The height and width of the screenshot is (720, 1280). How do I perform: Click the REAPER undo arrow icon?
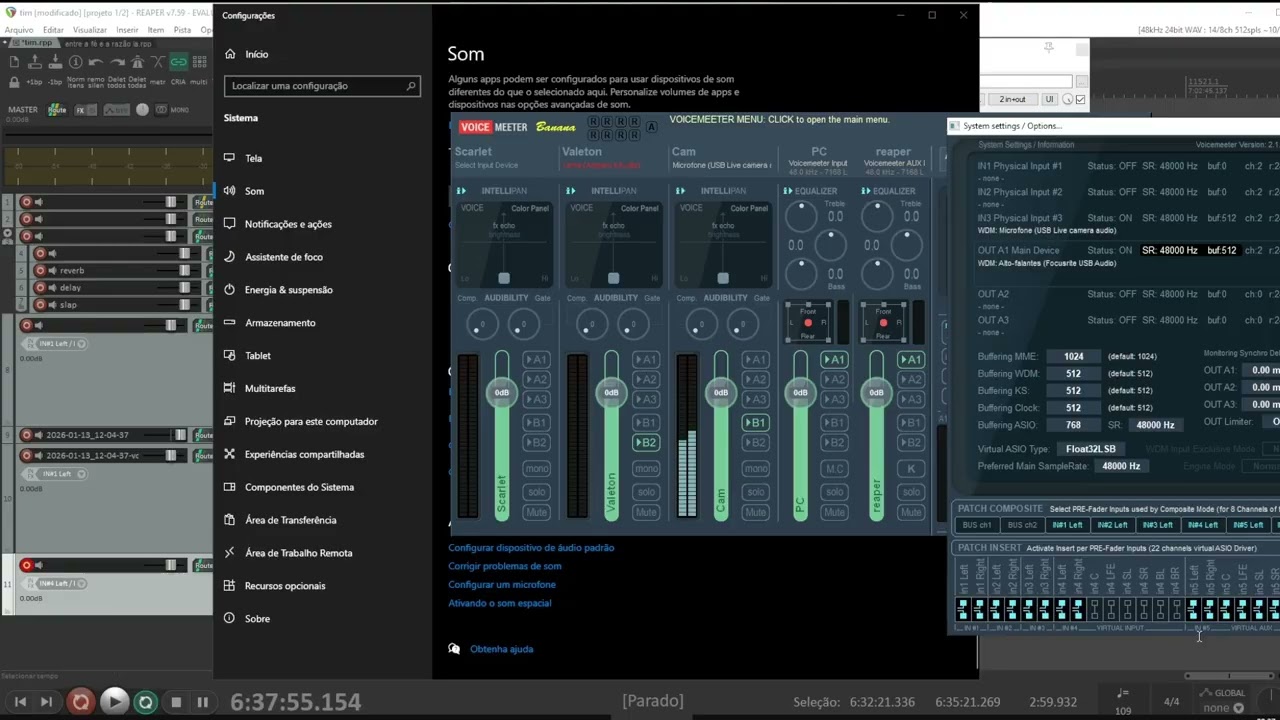coord(96,62)
